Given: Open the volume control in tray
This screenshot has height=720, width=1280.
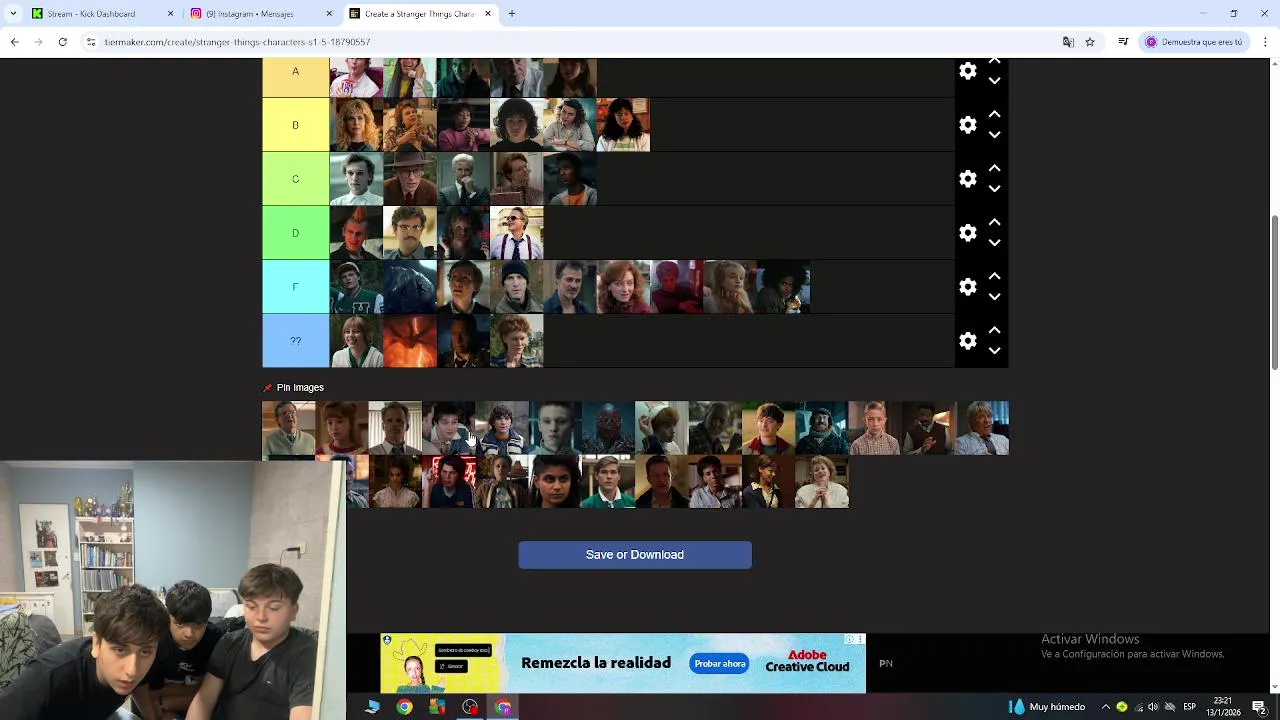Looking at the screenshot, I should [x=1153, y=707].
